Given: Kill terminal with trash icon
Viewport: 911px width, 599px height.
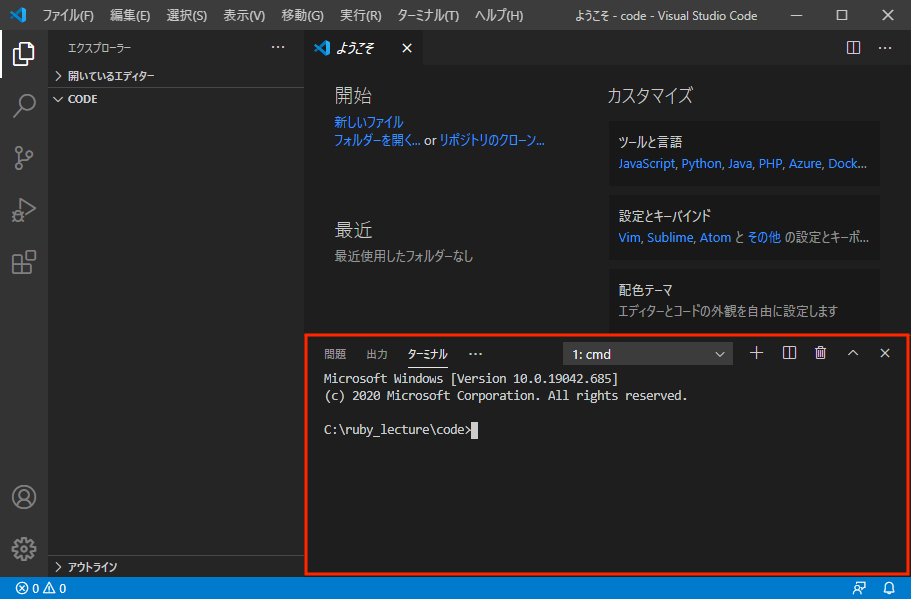Looking at the screenshot, I should tap(820, 353).
